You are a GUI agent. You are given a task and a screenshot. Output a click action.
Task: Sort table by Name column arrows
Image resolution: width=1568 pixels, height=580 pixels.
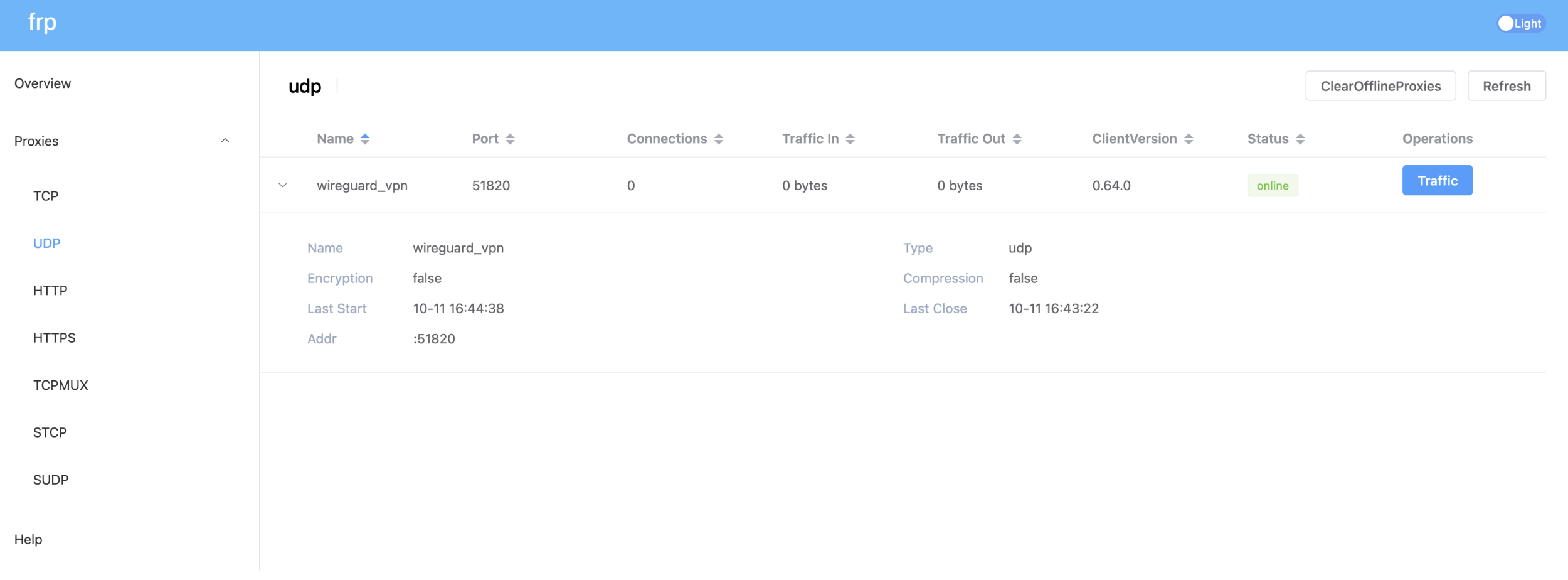pyautogui.click(x=364, y=139)
